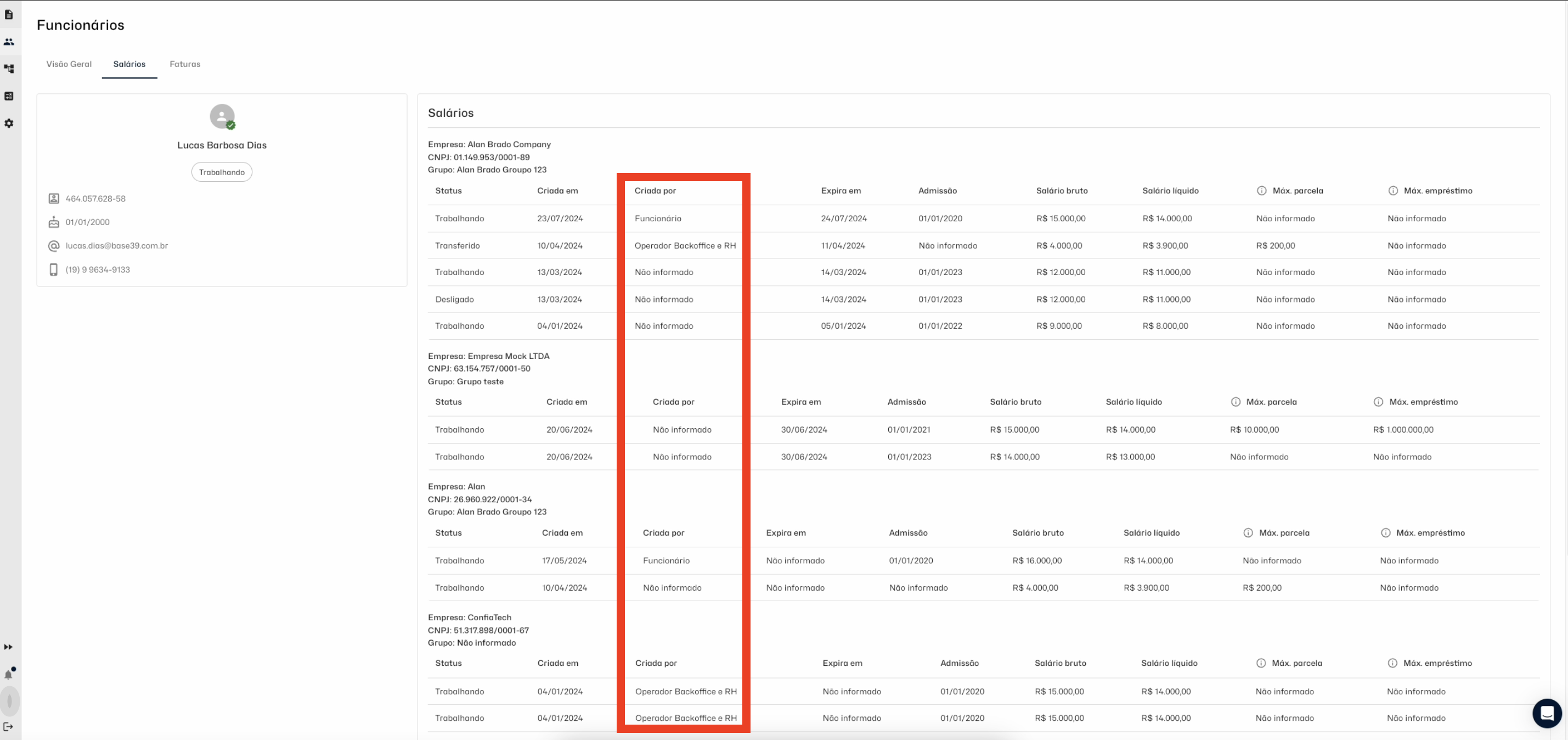1568x740 pixels.
Task: Open the Faturas tab
Action: click(184, 64)
